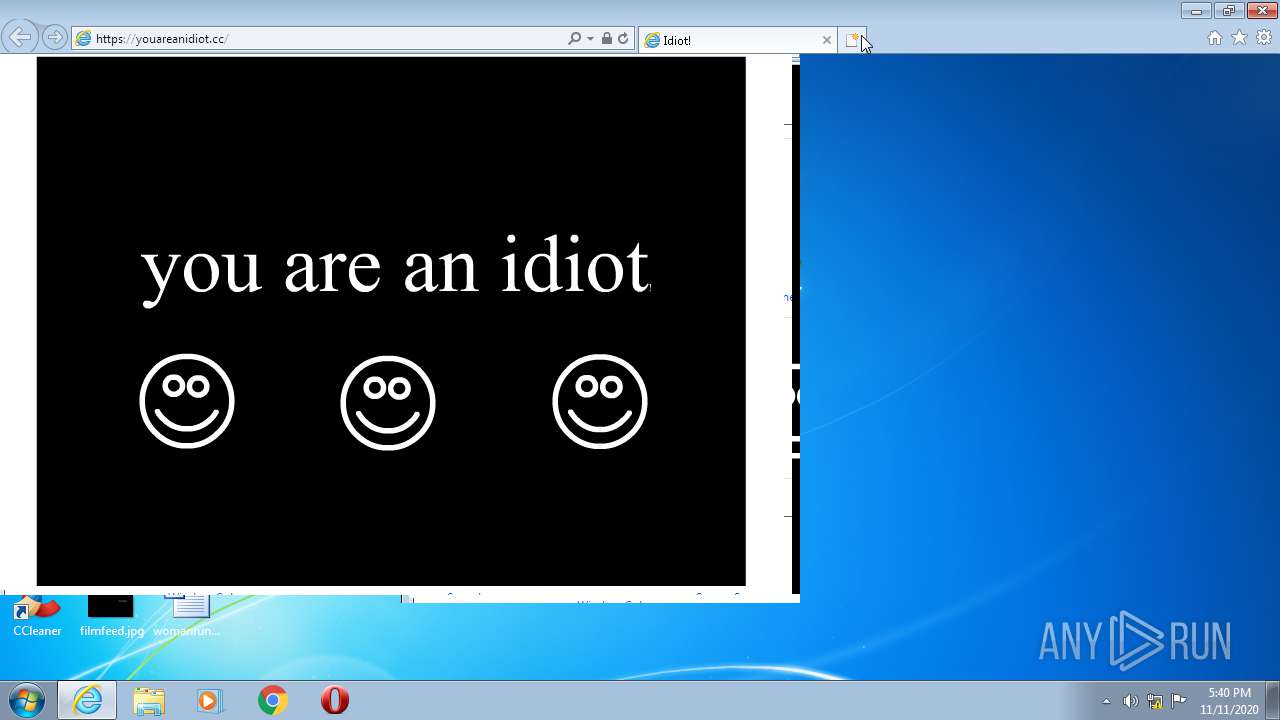
Task: Open the volume speaker icon
Action: coord(1130,701)
